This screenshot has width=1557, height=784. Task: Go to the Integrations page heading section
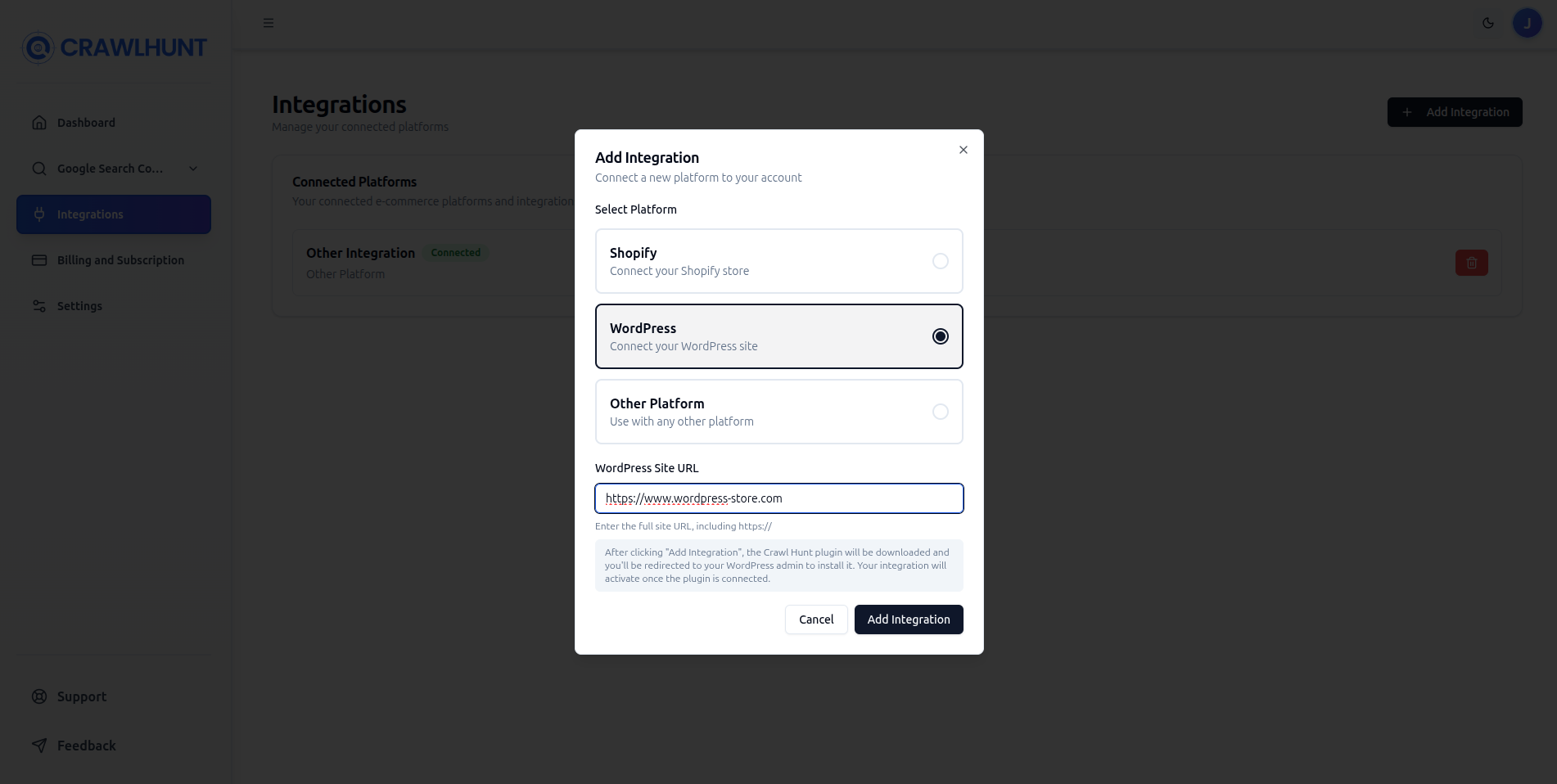click(339, 104)
